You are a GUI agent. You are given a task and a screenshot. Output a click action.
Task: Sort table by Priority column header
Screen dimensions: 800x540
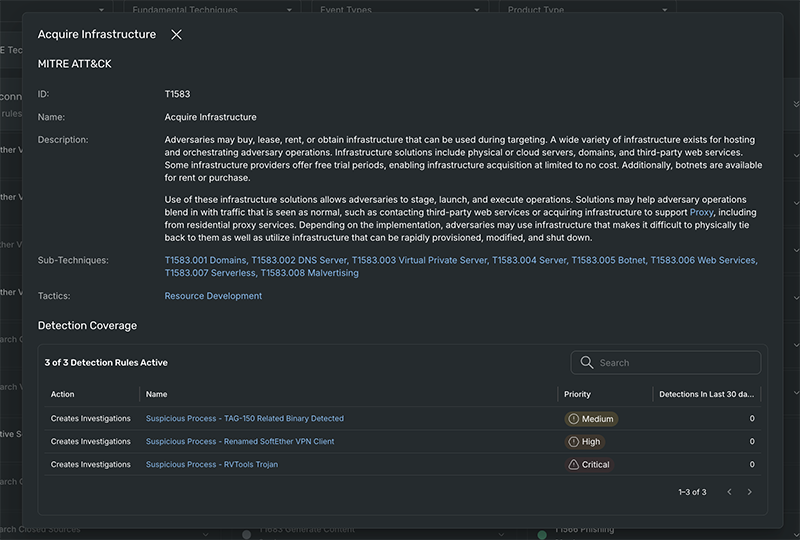[x=577, y=394]
